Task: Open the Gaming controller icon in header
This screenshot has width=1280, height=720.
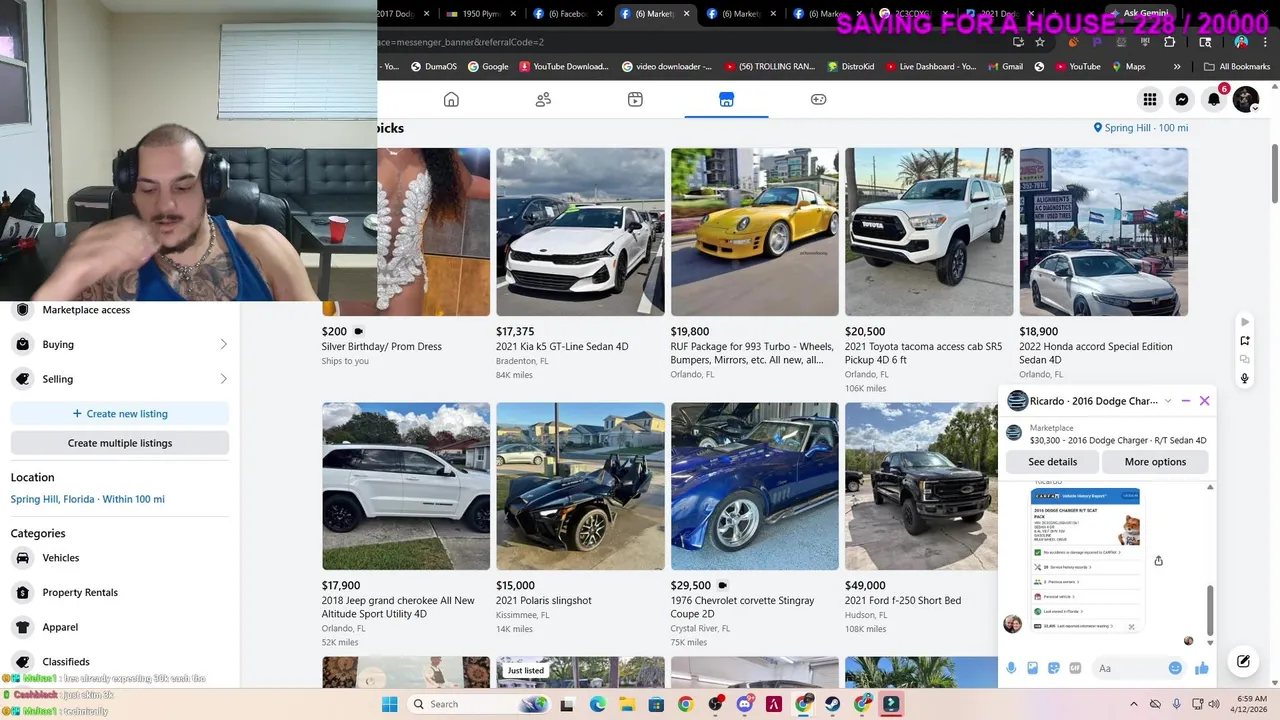Action: pos(818,99)
